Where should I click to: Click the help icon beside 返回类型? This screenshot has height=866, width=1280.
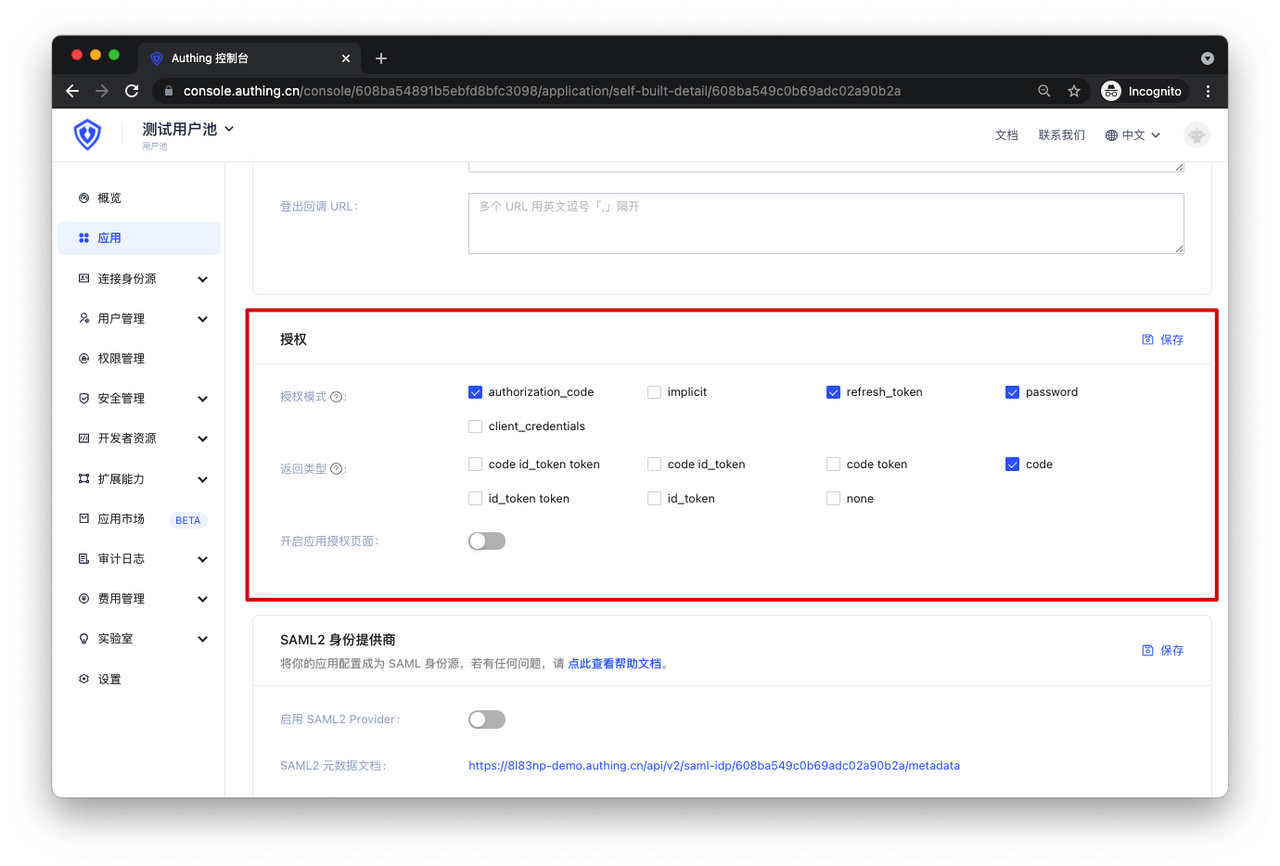click(x=337, y=469)
